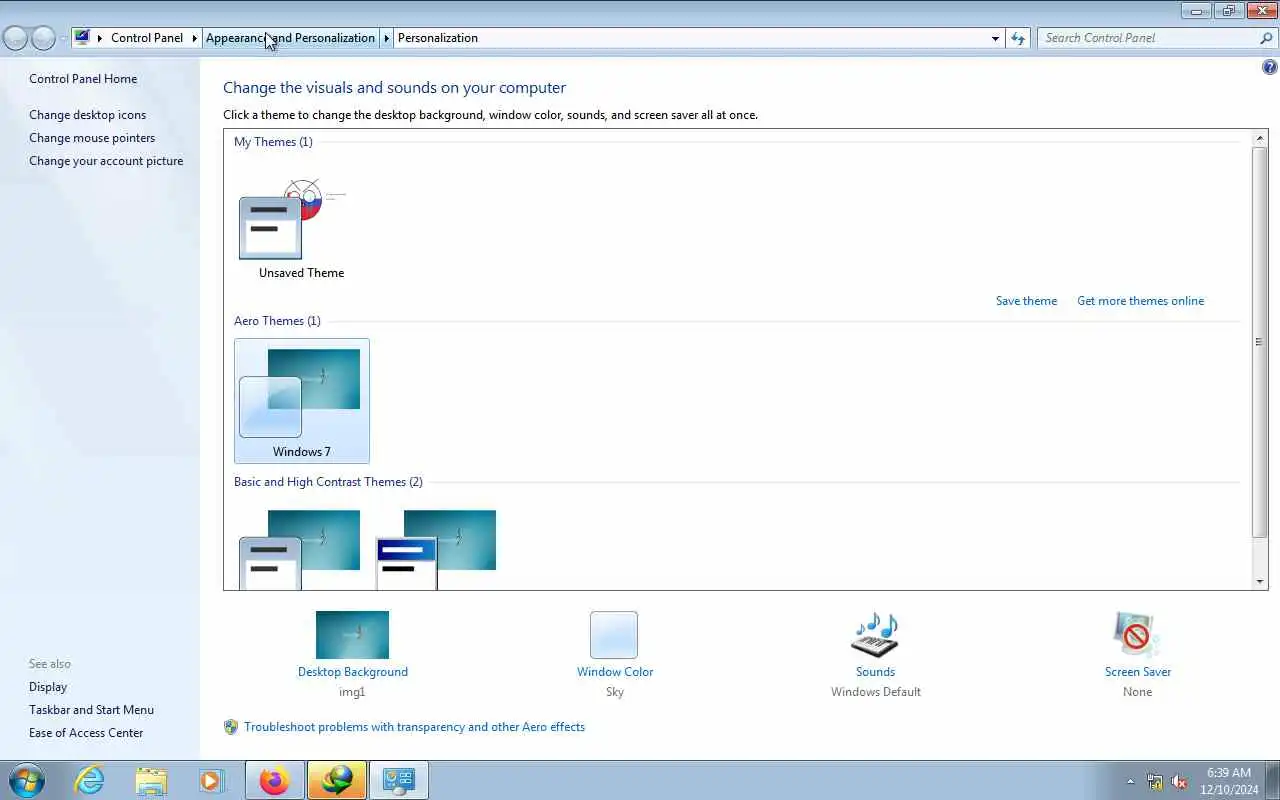Screen dimensions: 1280x800
Task: Show hidden tray icons arrow
Action: (1131, 781)
